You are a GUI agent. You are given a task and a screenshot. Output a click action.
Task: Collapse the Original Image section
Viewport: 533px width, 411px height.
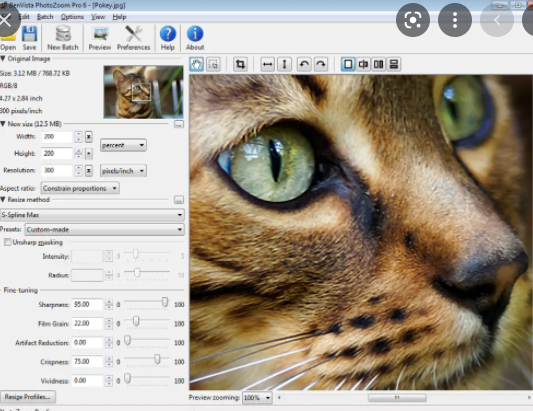pyautogui.click(x=3, y=58)
